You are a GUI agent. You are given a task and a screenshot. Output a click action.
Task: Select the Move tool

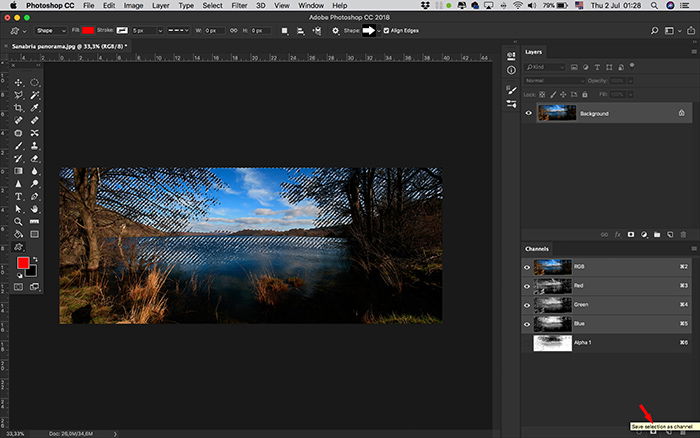click(18, 82)
